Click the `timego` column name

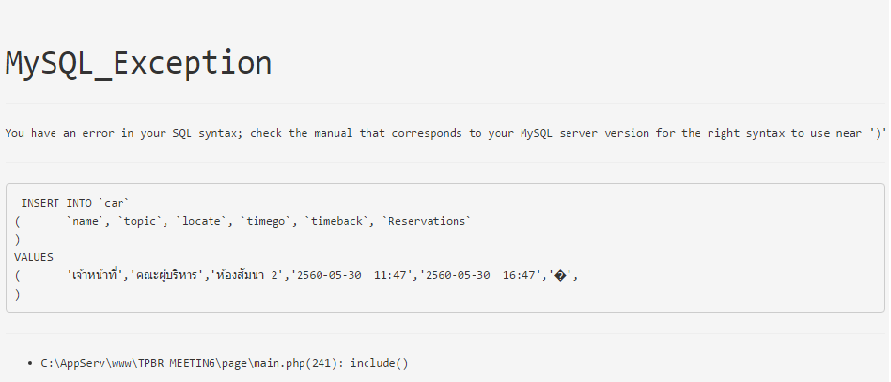tap(267, 222)
